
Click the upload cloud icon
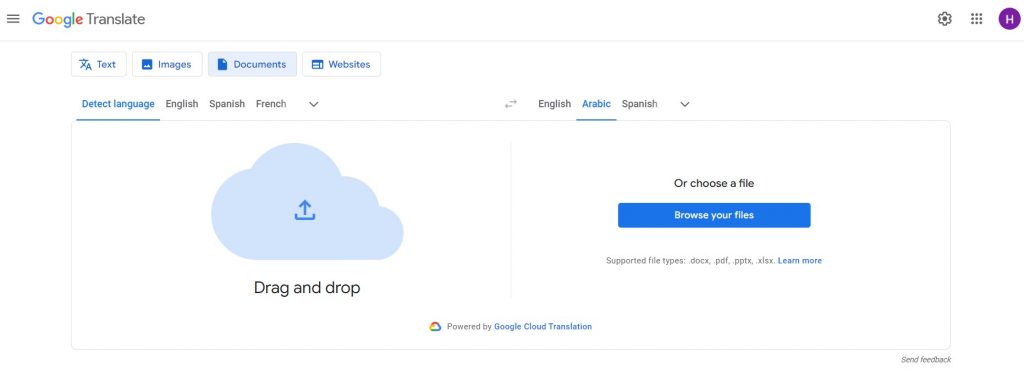pos(307,202)
